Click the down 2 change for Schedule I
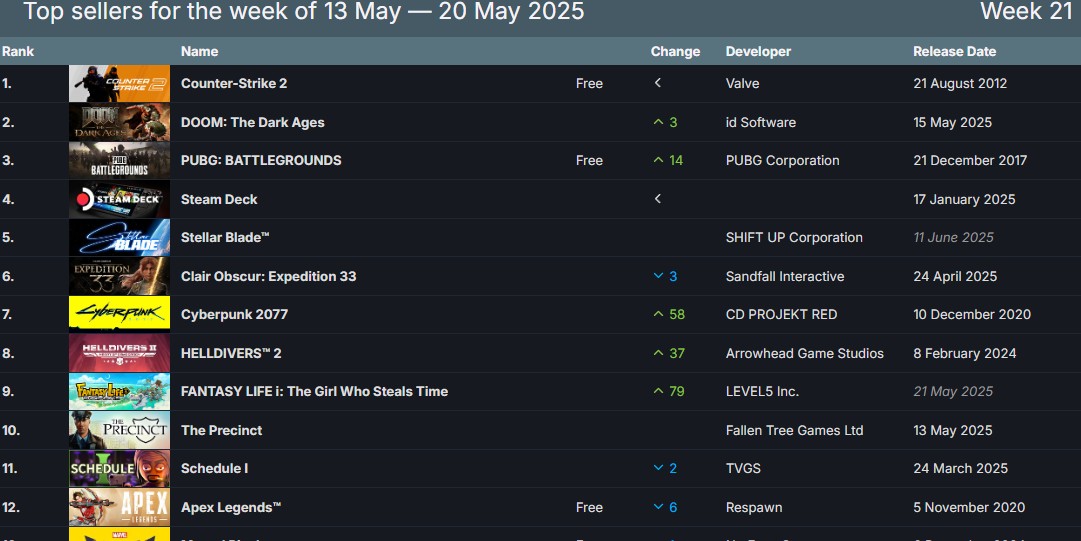 (665, 469)
